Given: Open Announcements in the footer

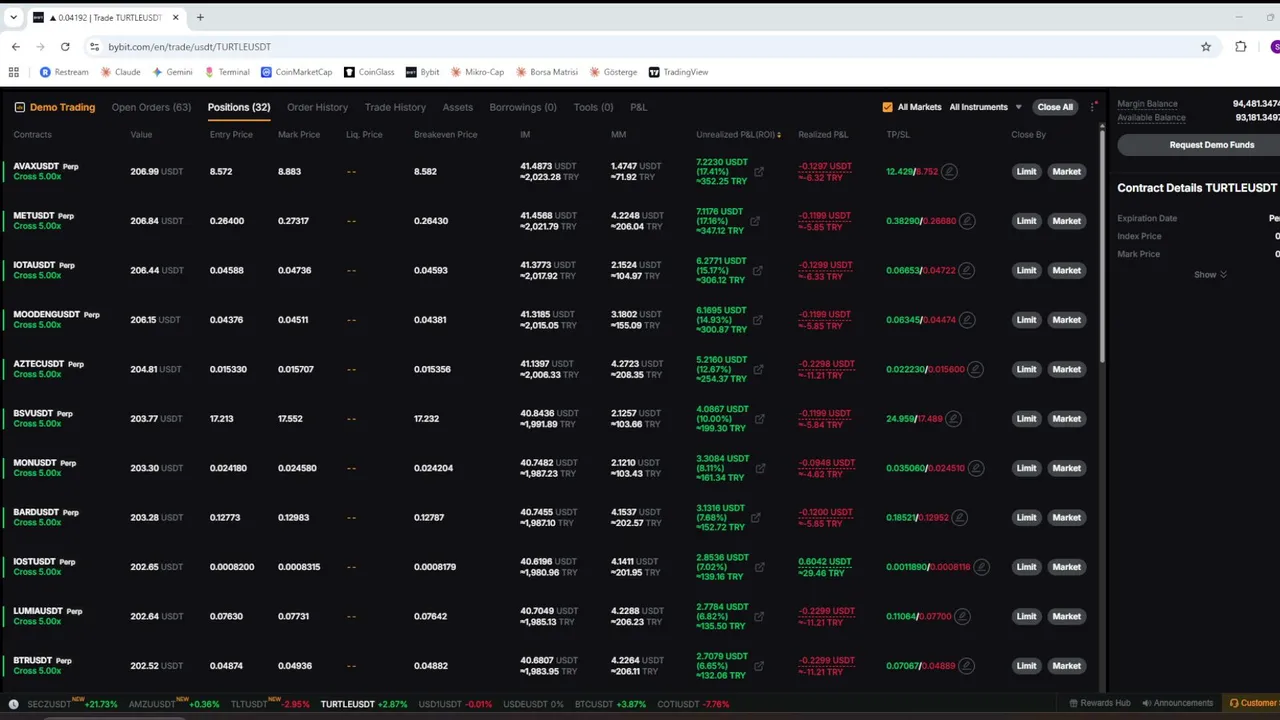Looking at the screenshot, I should pyautogui.click(x=1178, y=703).
